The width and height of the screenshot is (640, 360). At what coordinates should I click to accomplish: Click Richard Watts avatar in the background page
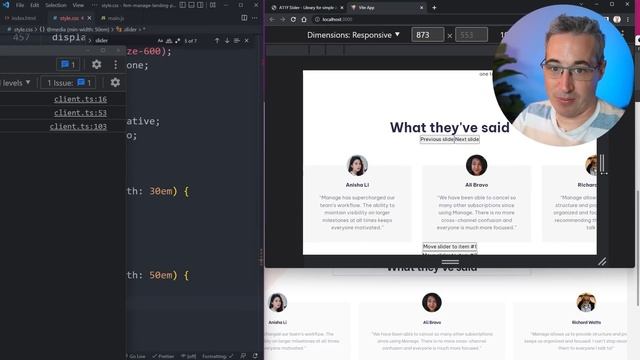[586, 302]
